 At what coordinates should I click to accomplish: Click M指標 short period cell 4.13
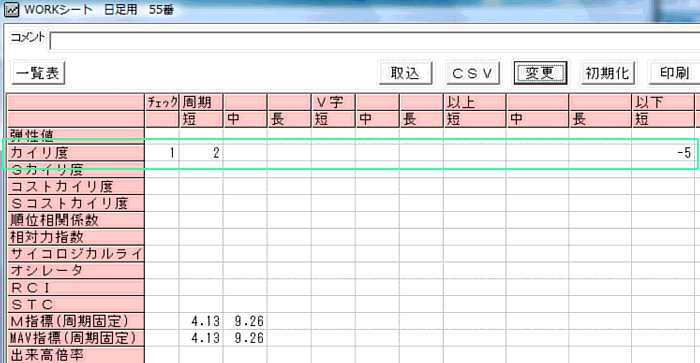click(201, 321)
